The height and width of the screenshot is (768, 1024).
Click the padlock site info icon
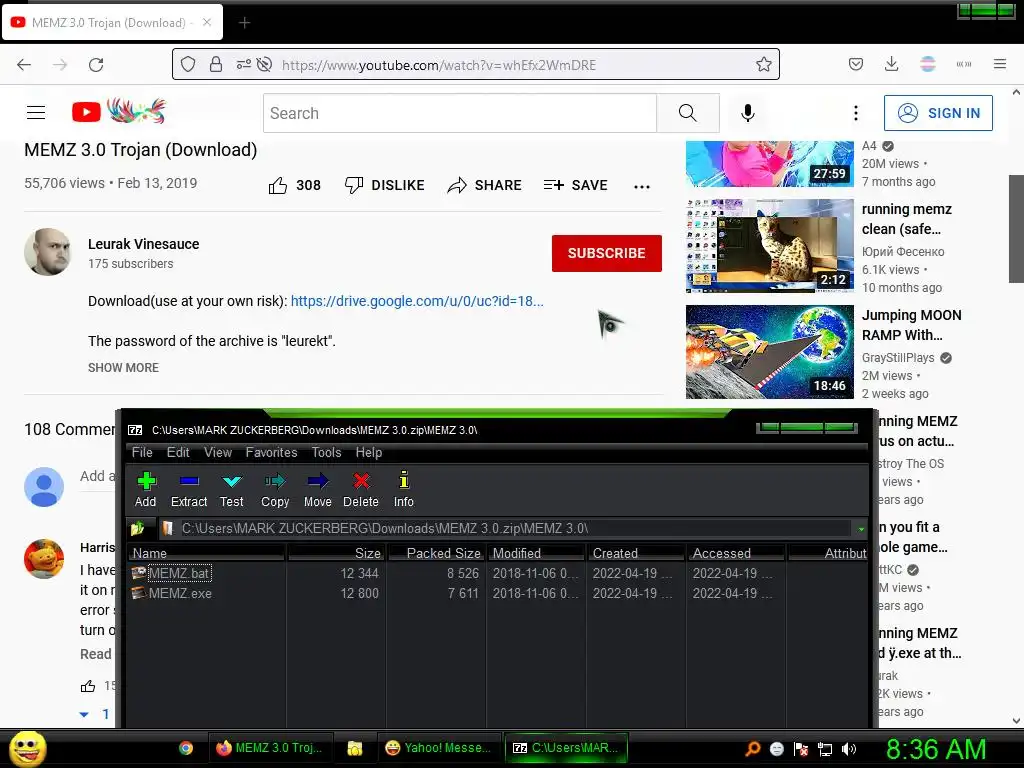coord(216,64)
